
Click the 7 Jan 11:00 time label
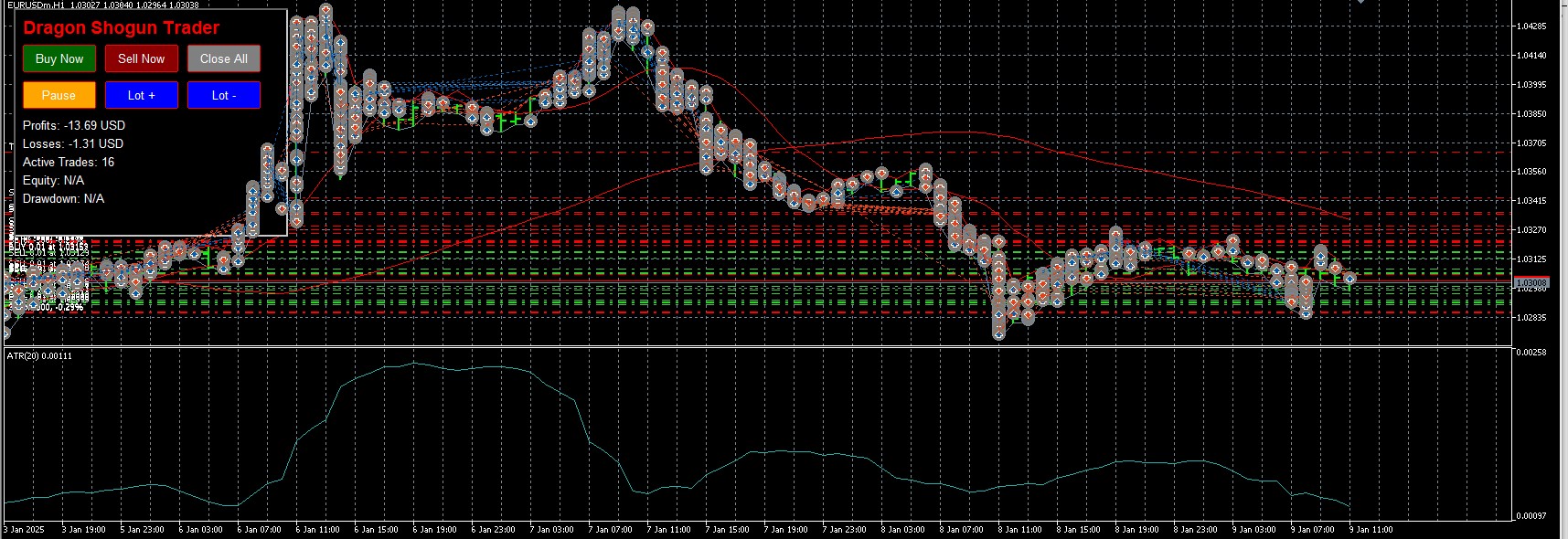point(669,529)
